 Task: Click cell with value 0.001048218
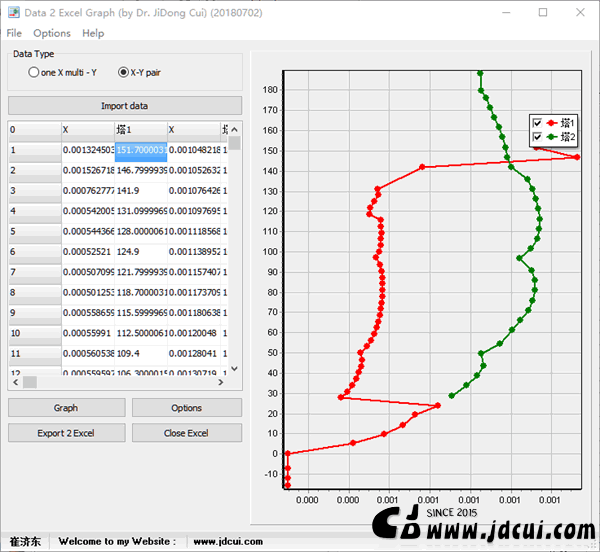[194, 150]
